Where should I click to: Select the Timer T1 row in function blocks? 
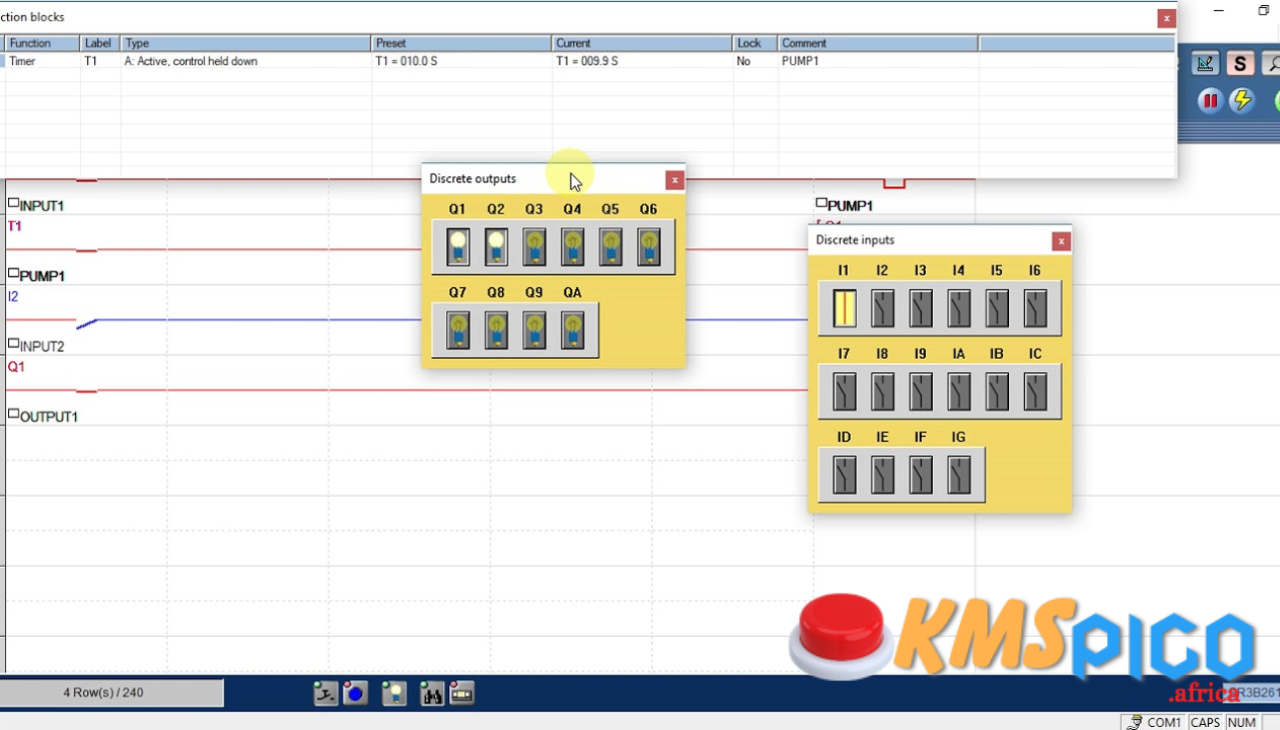click(588, 61)
